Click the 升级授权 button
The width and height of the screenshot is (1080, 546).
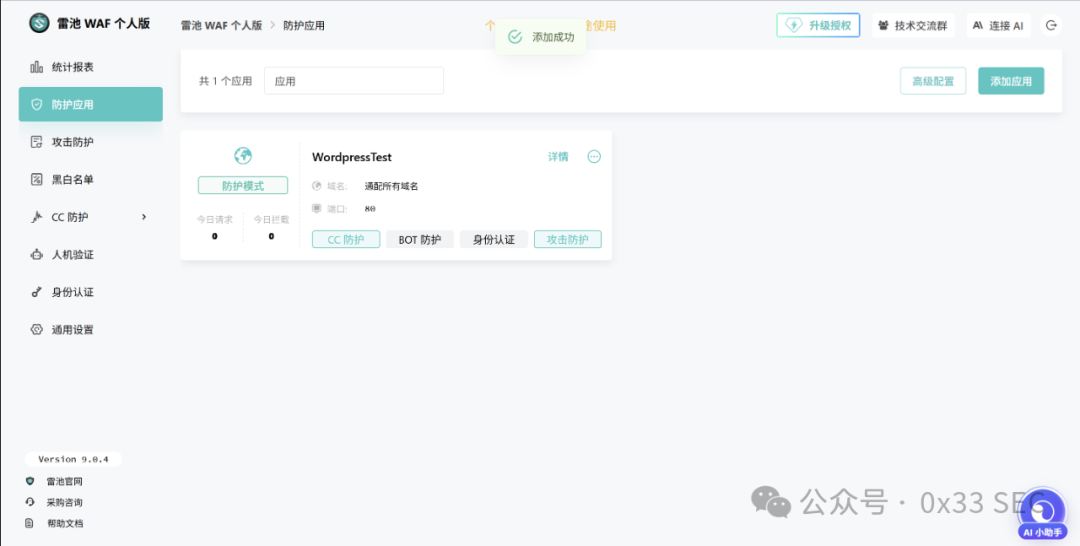coord(818,25)
